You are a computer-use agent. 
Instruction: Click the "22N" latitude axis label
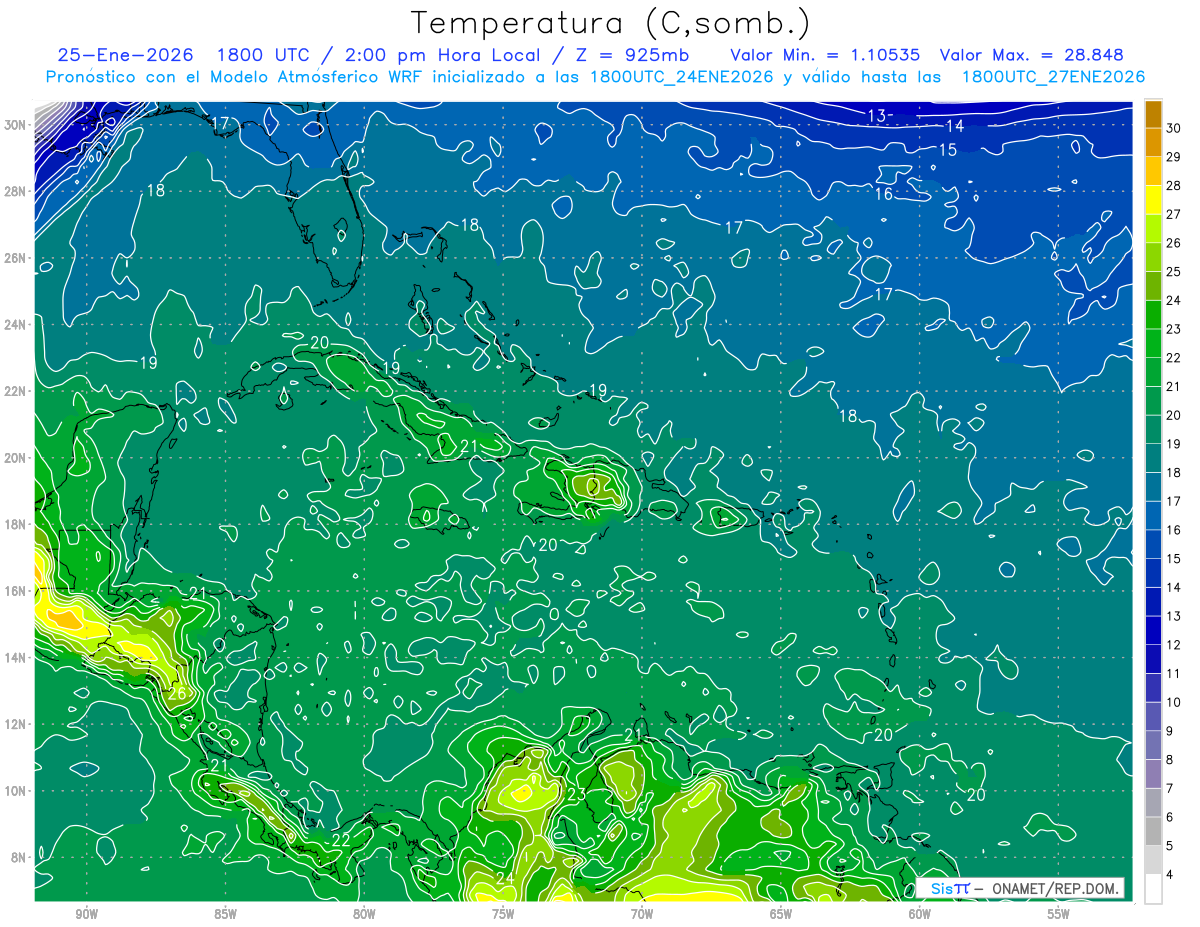(16, 391)
